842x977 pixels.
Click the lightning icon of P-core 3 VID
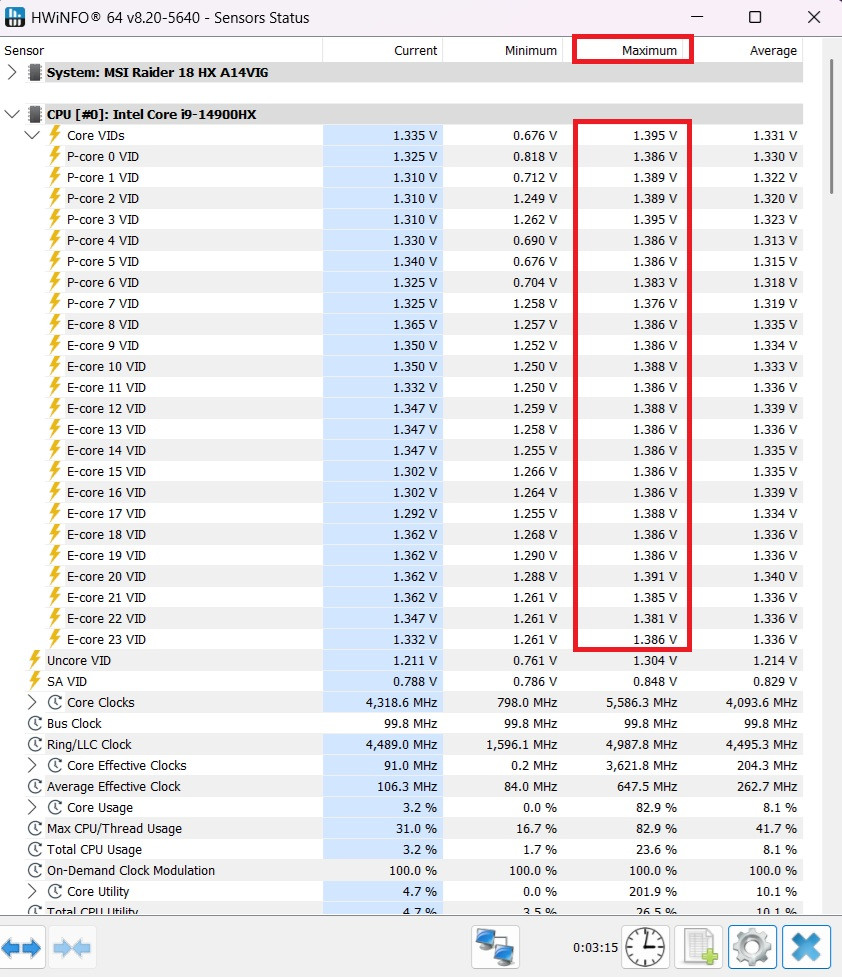tap(55, 219)
